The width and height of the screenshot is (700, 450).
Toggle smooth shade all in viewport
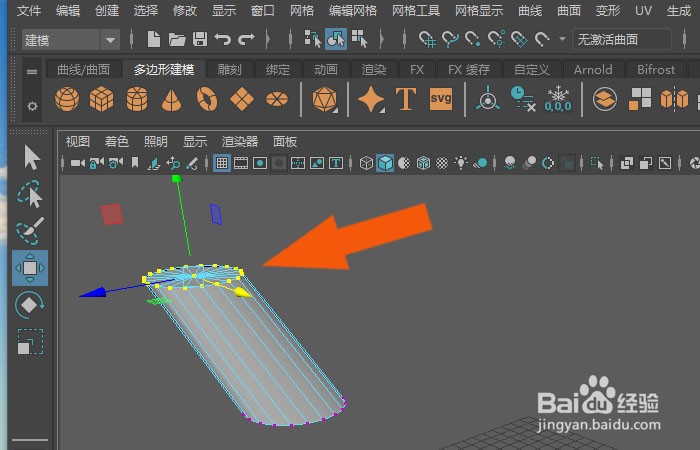[x=385, y=163]
